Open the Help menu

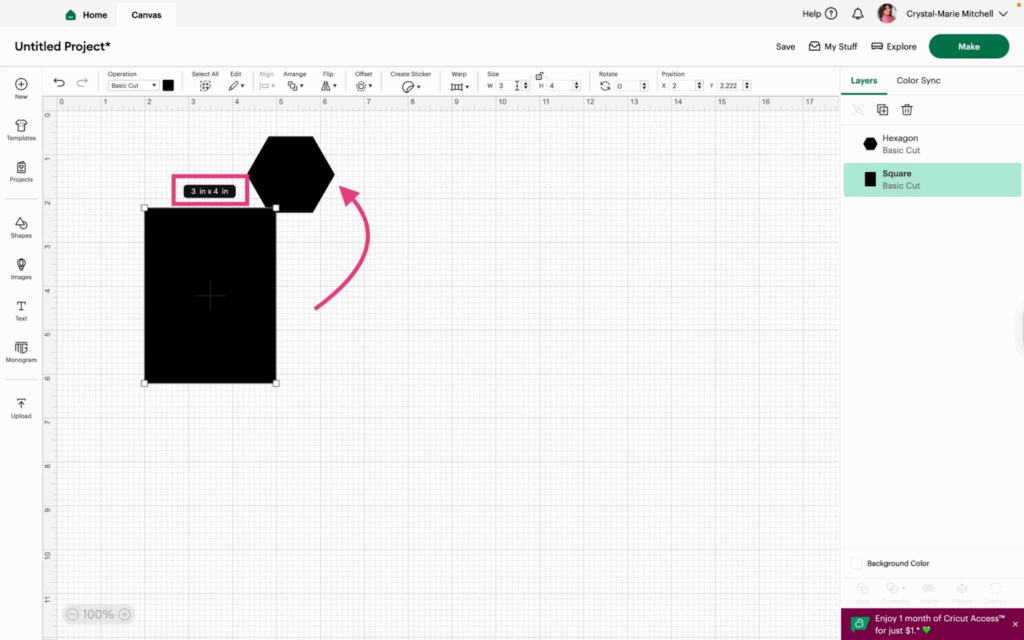click(x=820, y=14)
